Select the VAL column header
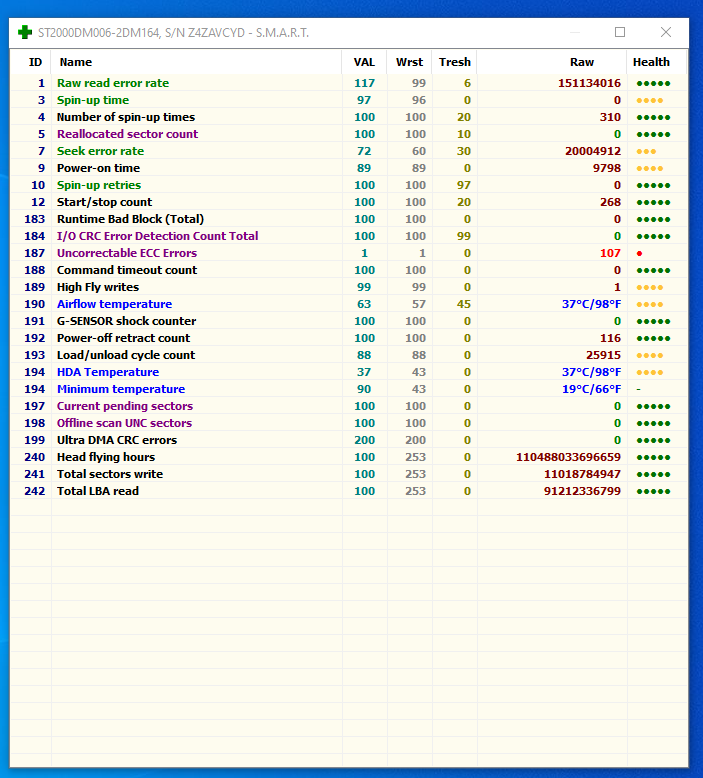703x778 pixels. [364, 62]
